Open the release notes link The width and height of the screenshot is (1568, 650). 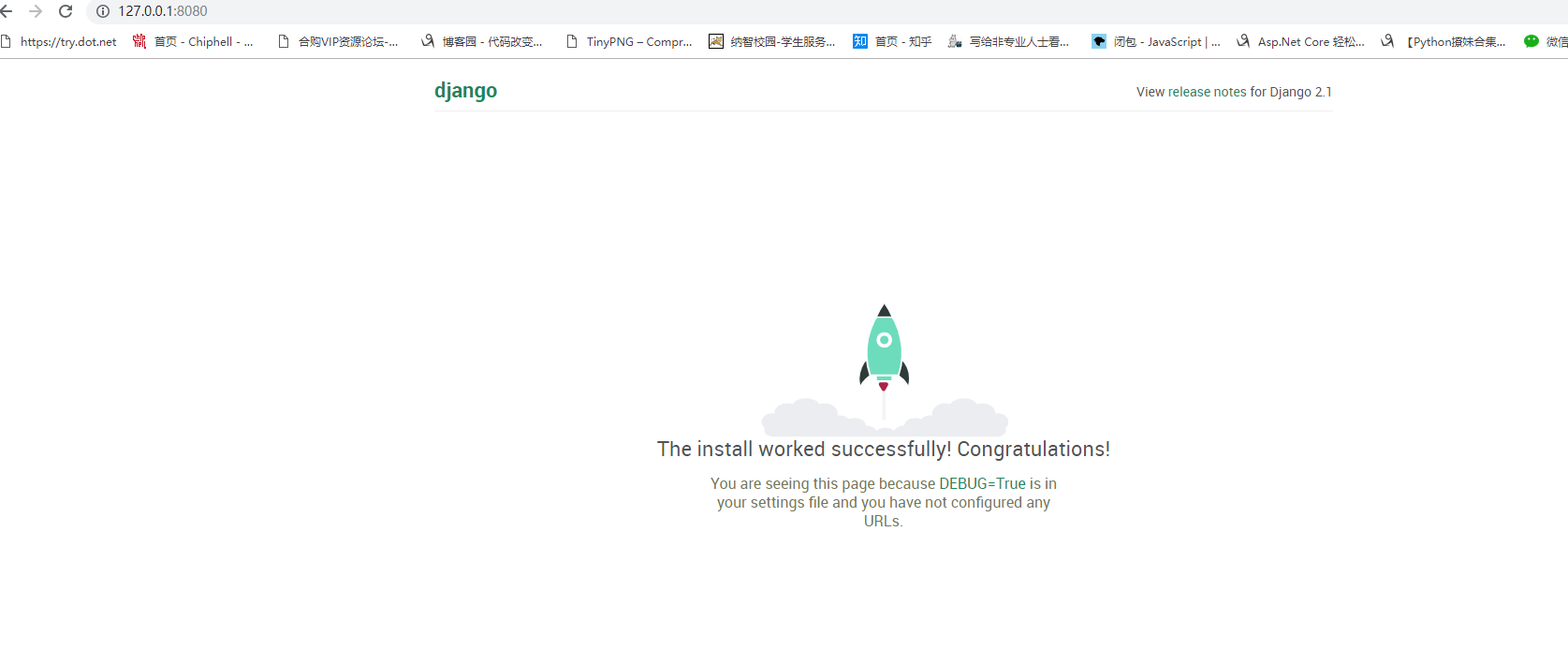click(1208, 92)
